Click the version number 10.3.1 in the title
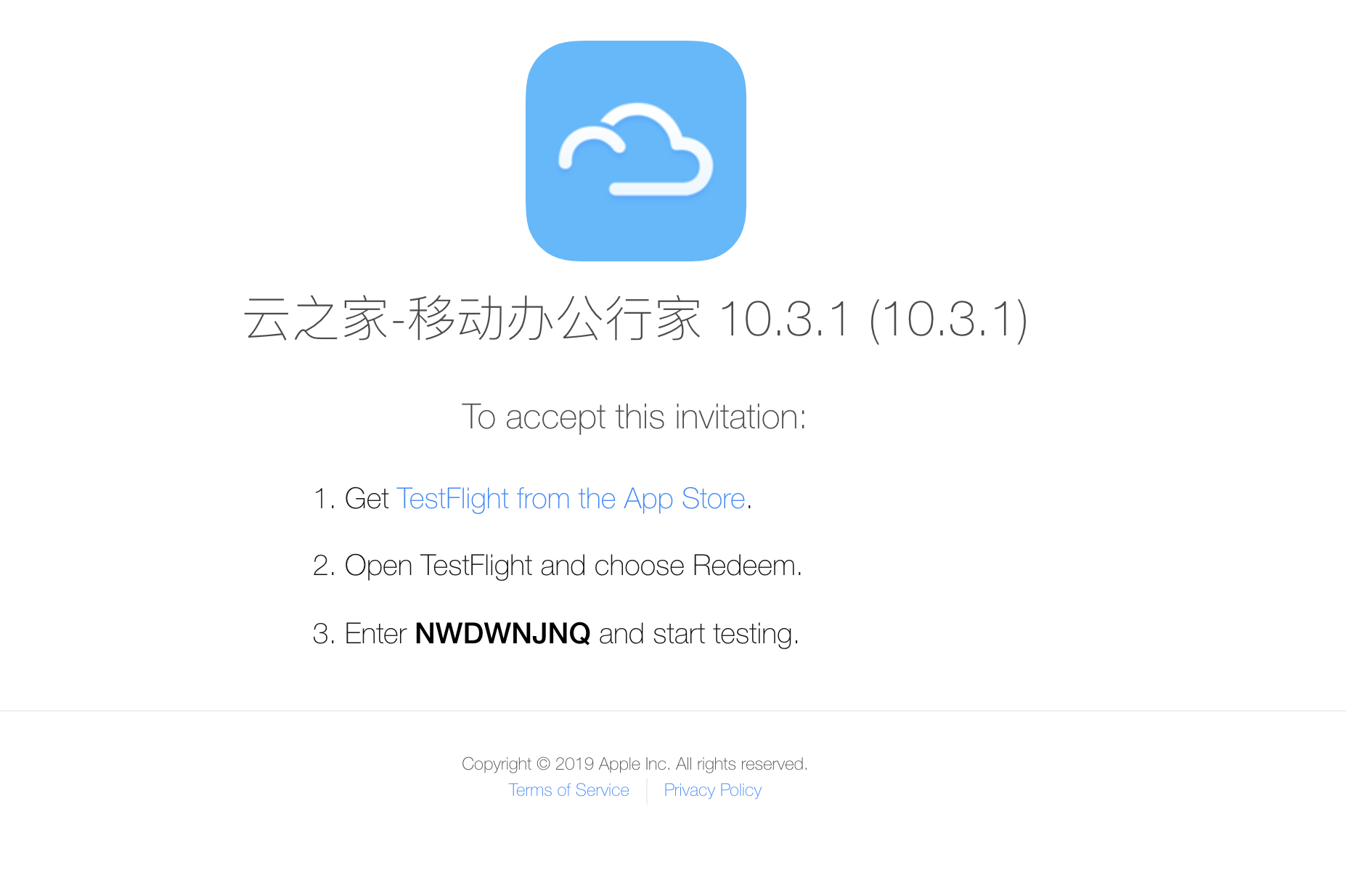1346x896 pixels. pyautogui.click(x=783, y=318)
